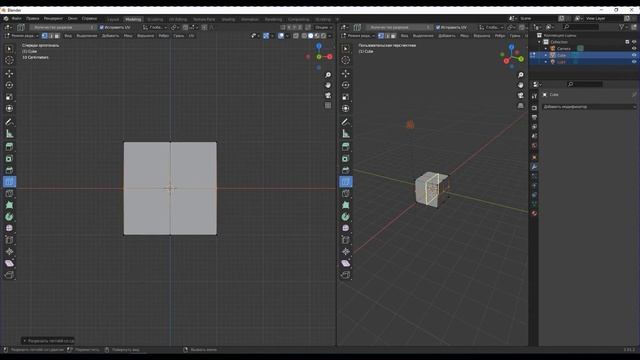
Task: Open the Edit menu
Action: [x=33, y=19]
